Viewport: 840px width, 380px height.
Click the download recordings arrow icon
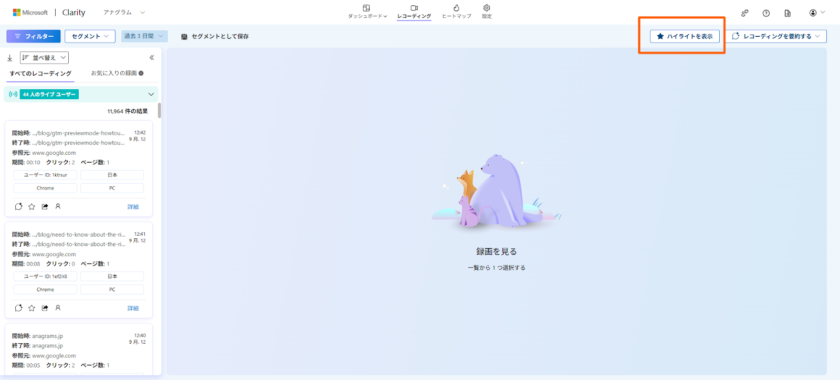click(10, 58)
